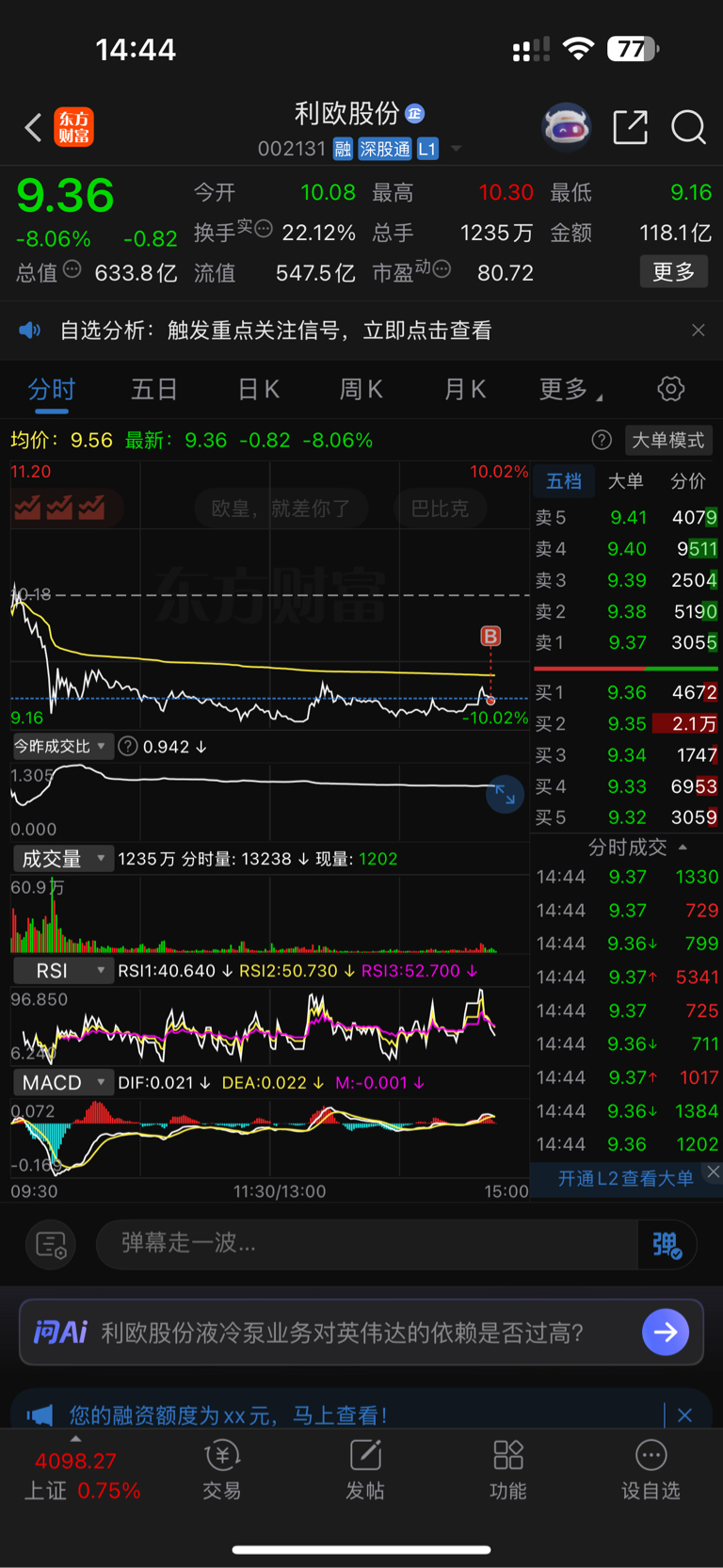Open the 东方财富 logo icon

click(74, 127)
